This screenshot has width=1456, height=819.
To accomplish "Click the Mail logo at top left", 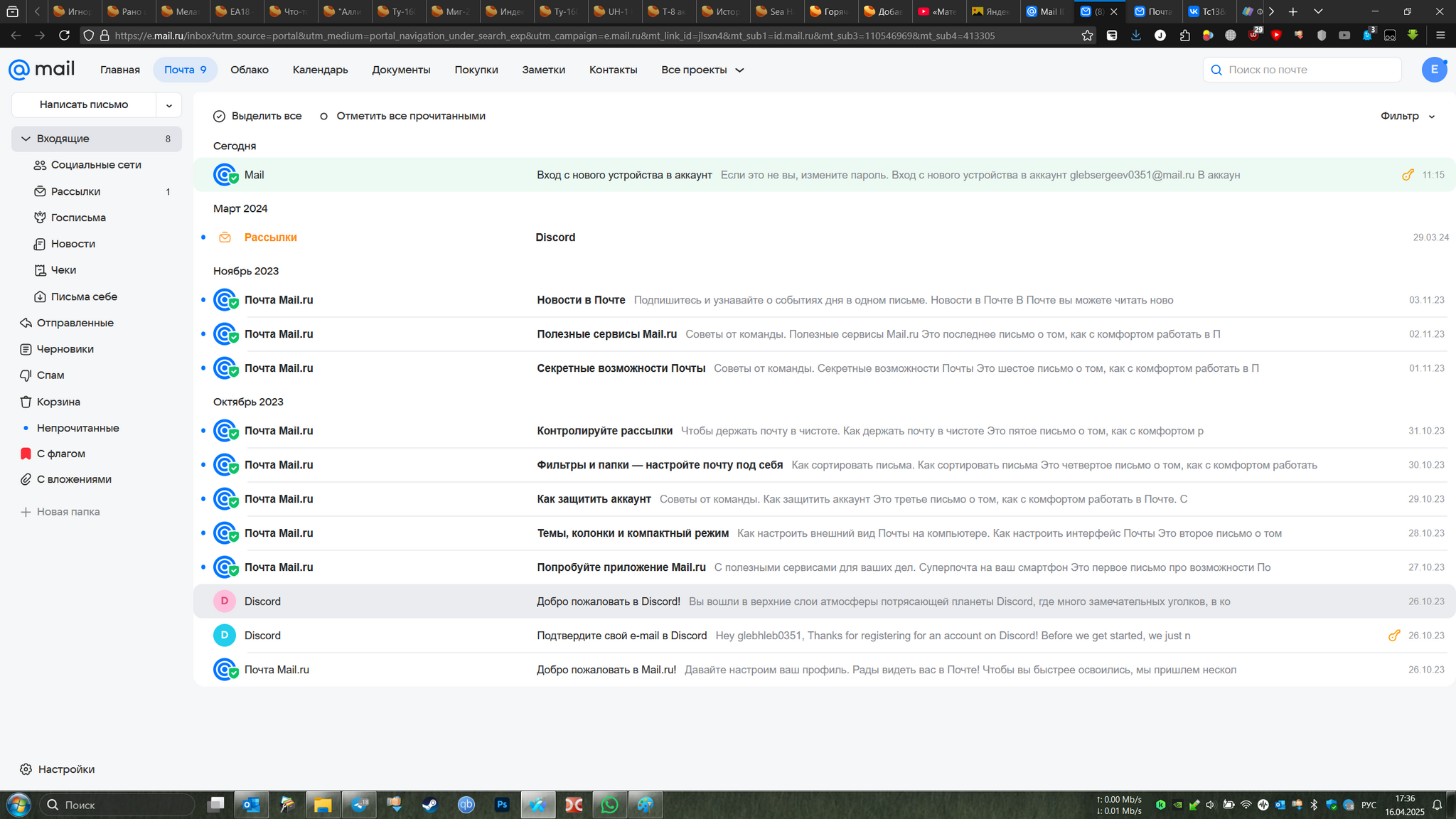I will point(41,69).
